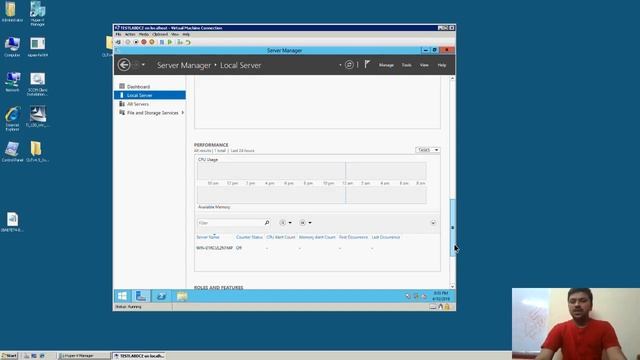Viewport: 640px width, 360px height.
Task: Click the scrollbar down arrow in Server Manager
Action: pyautogui.click(x=452, y=287)
